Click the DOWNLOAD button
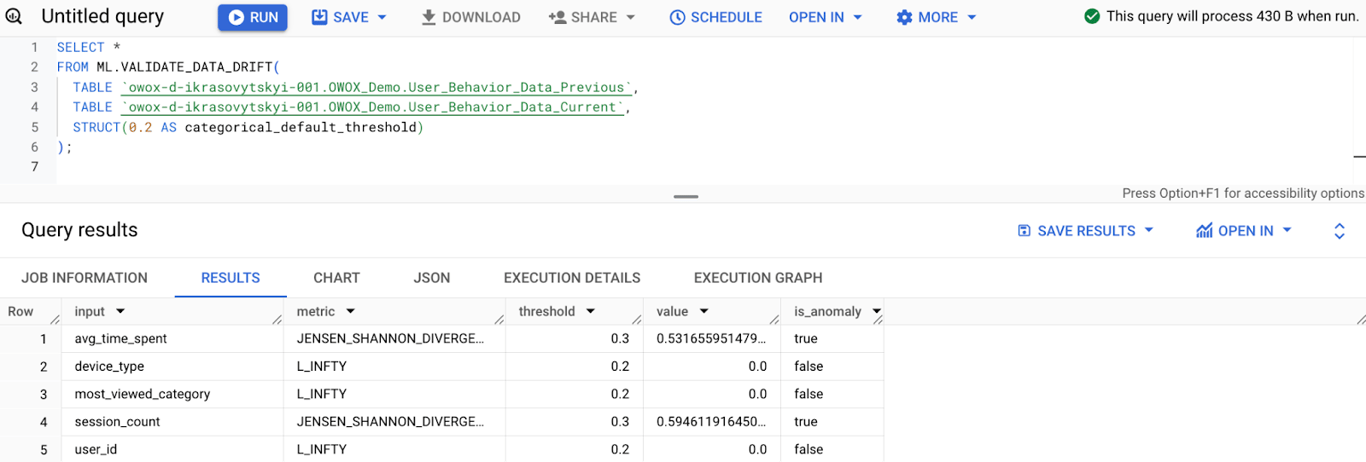Image resolution: width=1366 pixels, height=462 pixels. (x=470, y=17)
